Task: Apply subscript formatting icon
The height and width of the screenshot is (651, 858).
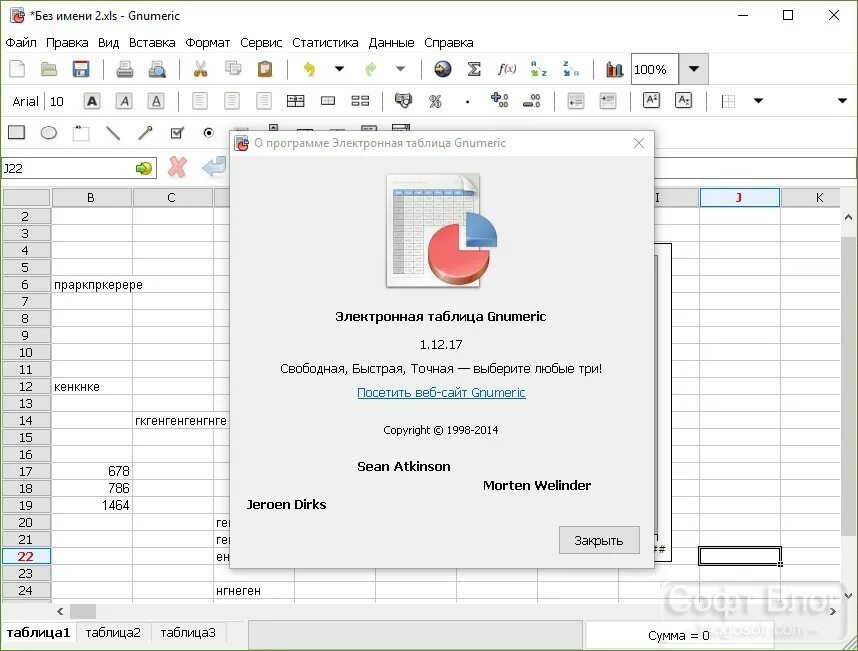Action: click(683, 101)
